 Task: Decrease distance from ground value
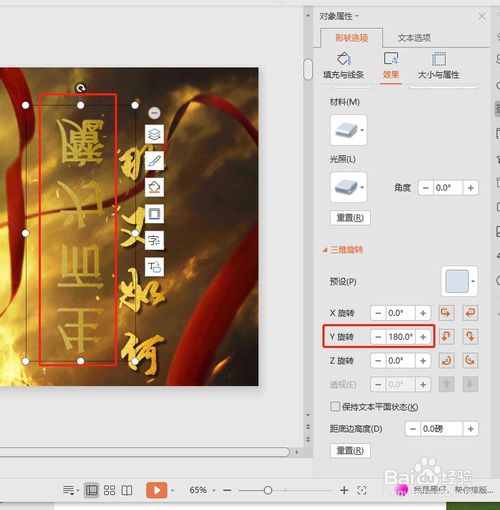413,429
